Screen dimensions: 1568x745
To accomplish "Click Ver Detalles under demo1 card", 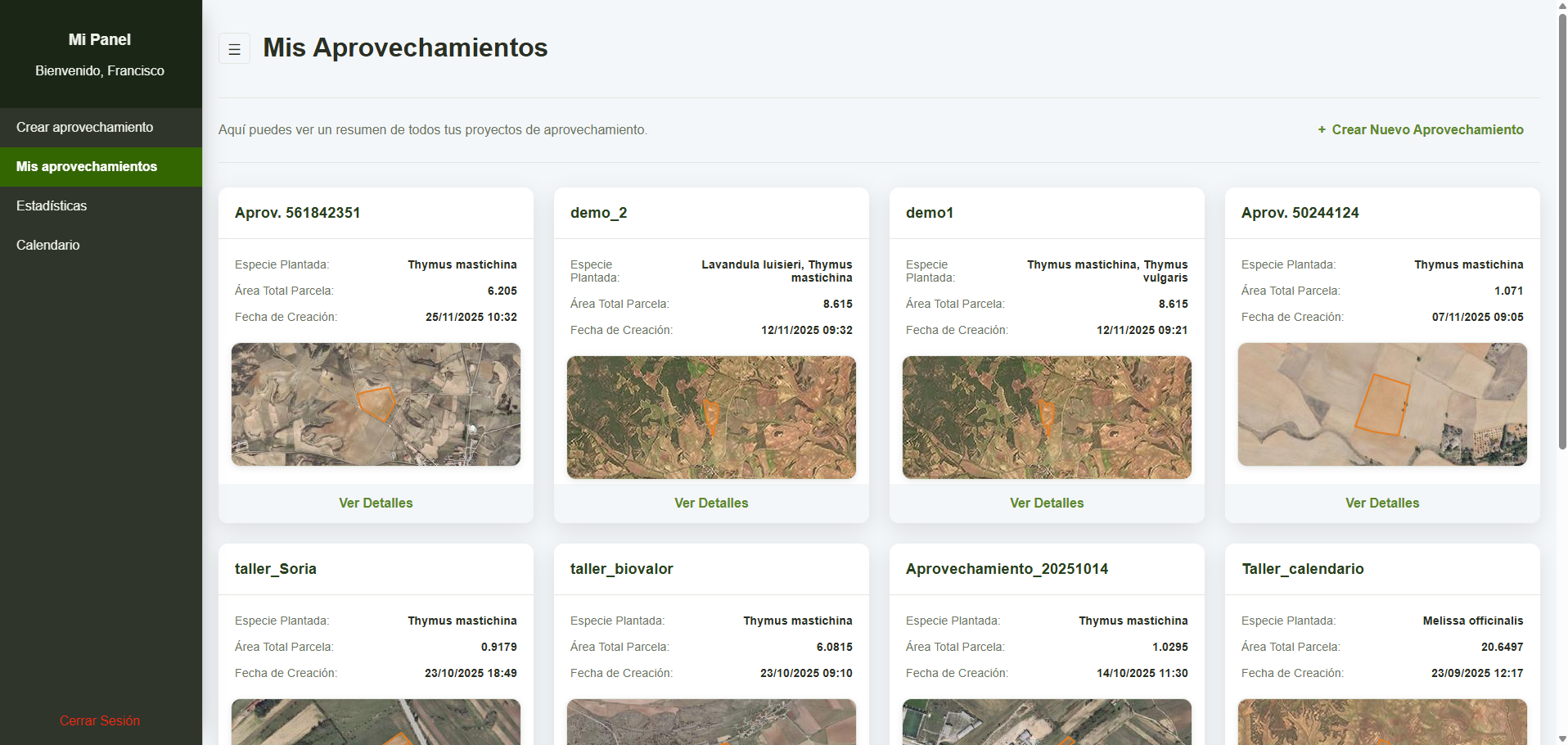I will [x=1047, y=503].
